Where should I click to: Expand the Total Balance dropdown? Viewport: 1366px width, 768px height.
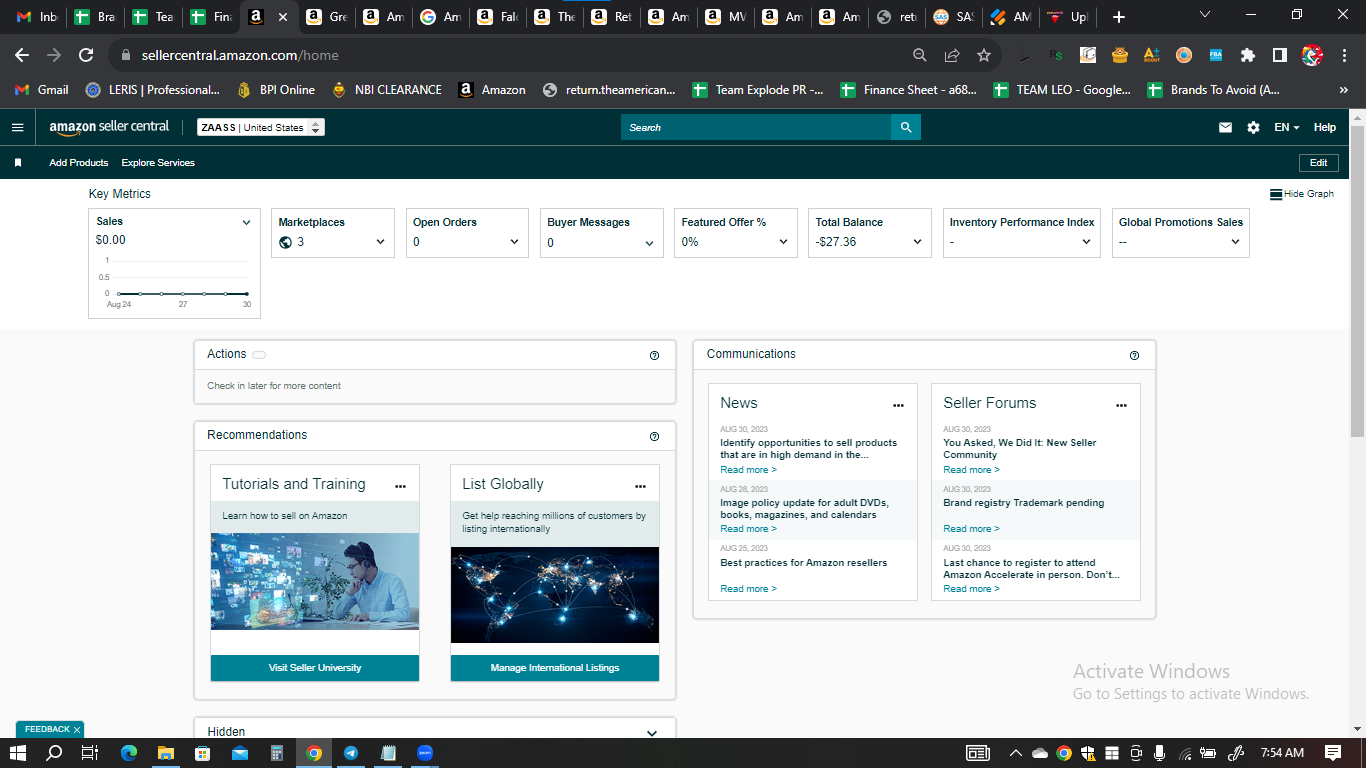[917, 242]
